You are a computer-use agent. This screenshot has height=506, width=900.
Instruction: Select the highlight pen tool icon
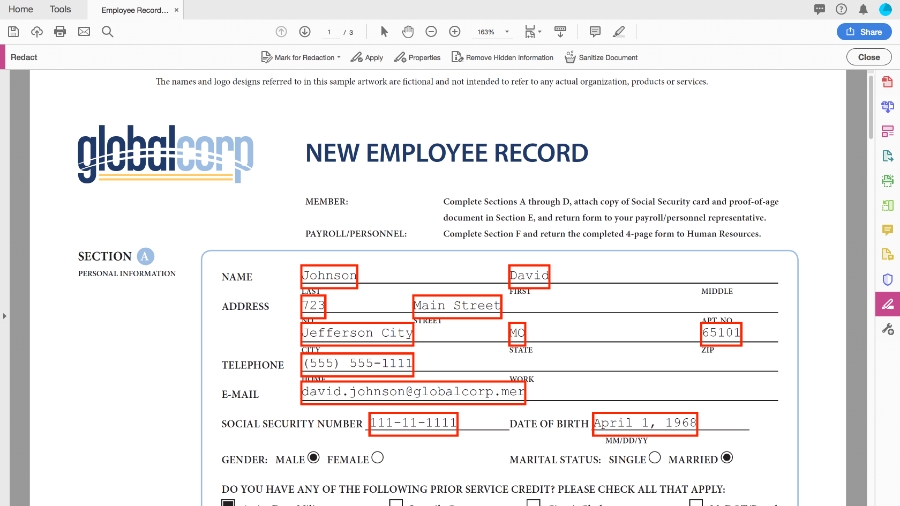coord(619,32)
